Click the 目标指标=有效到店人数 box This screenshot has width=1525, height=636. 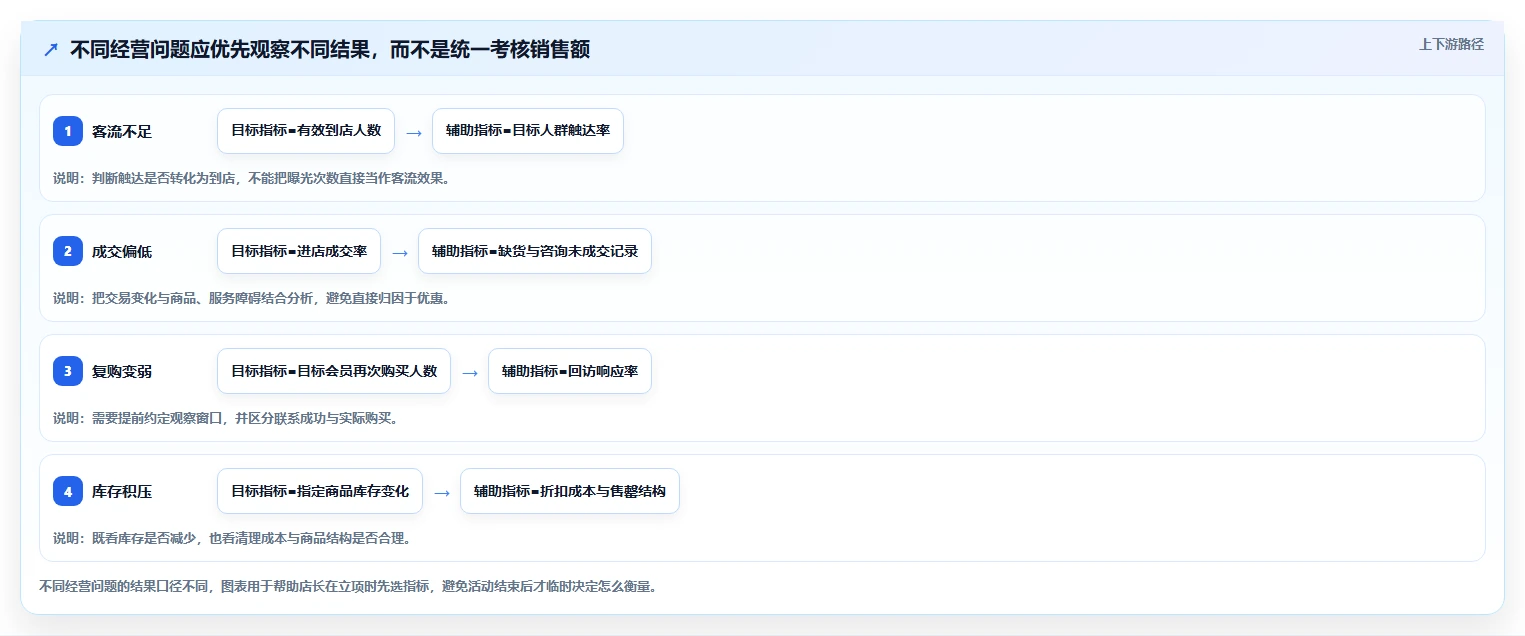point(306,131)
